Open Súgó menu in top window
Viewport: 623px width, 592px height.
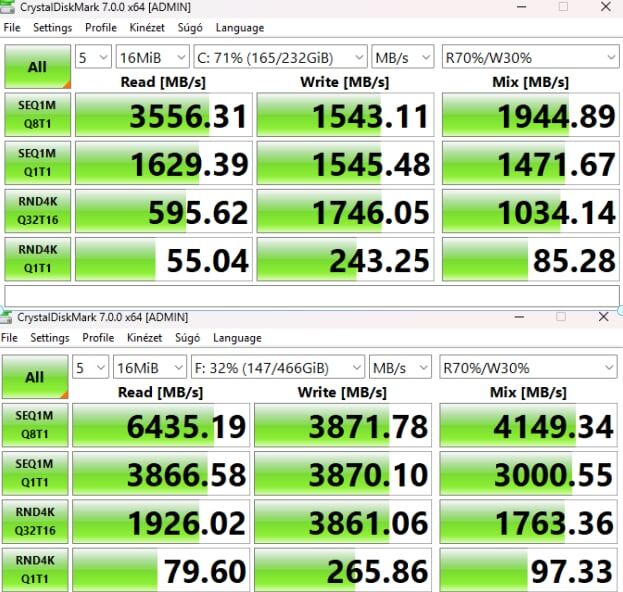190,27
